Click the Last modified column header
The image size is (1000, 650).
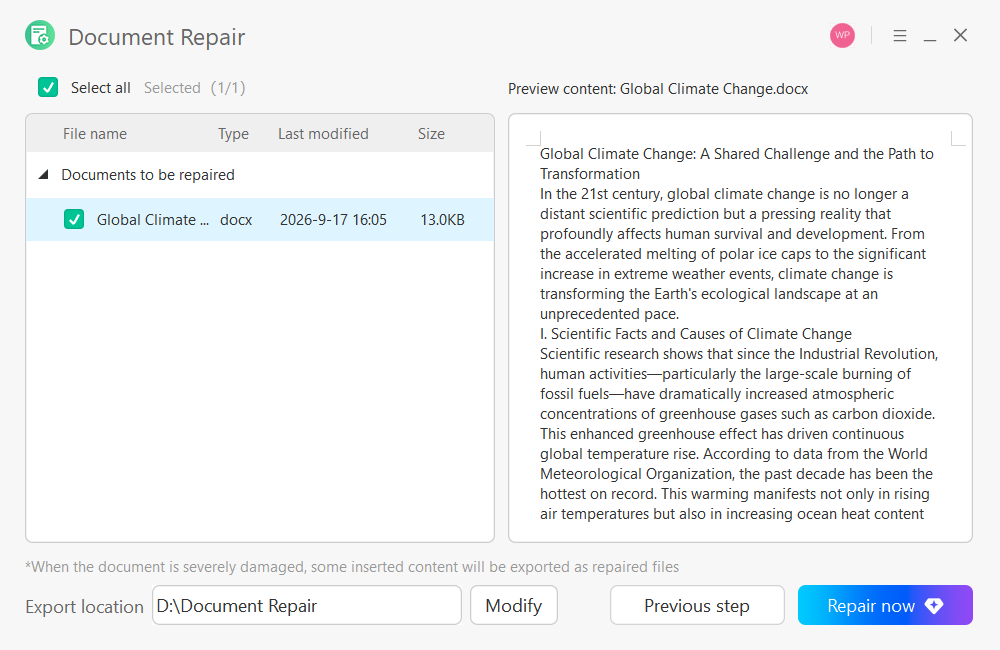323,134
